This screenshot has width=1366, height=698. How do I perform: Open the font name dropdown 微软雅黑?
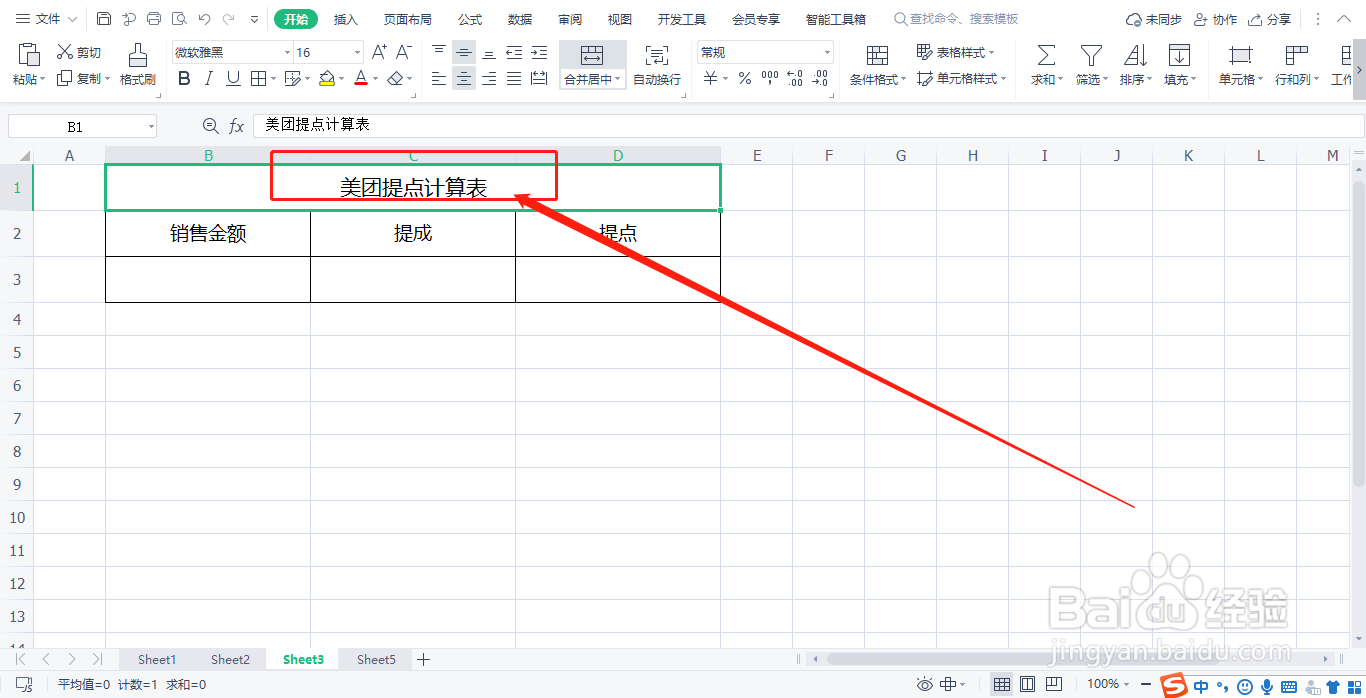click(288, 53)
